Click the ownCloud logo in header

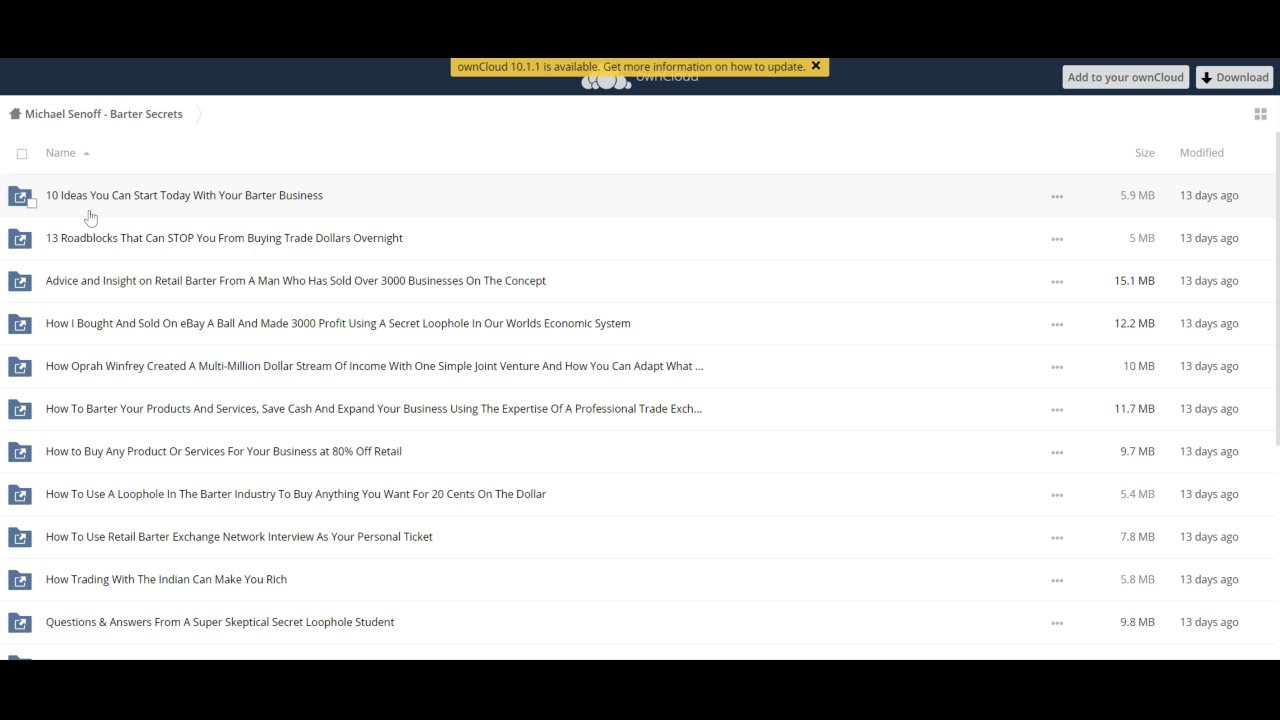click(640, 78)
